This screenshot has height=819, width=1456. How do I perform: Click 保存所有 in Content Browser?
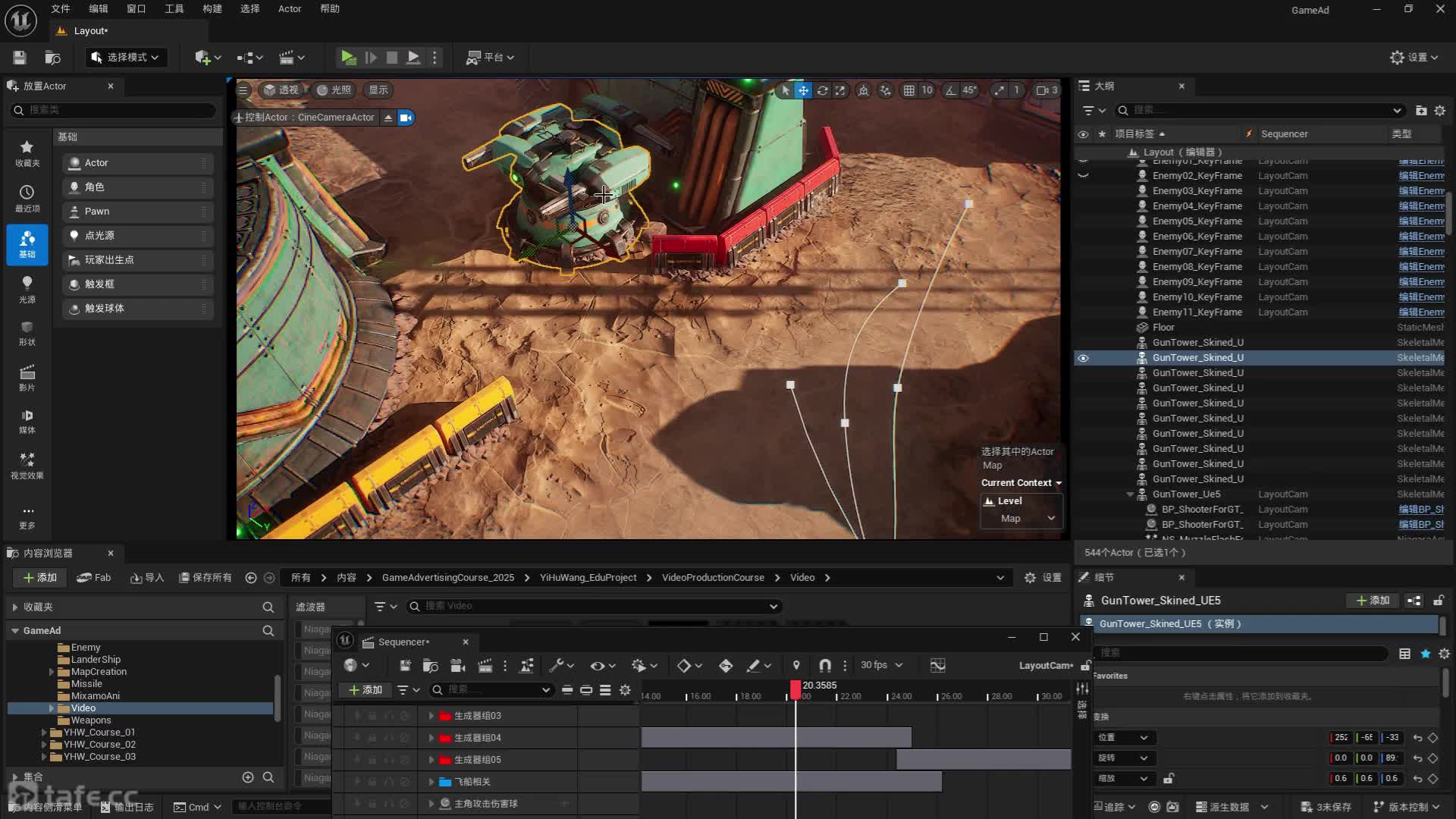pyautogui.click(x=205, y=578)
